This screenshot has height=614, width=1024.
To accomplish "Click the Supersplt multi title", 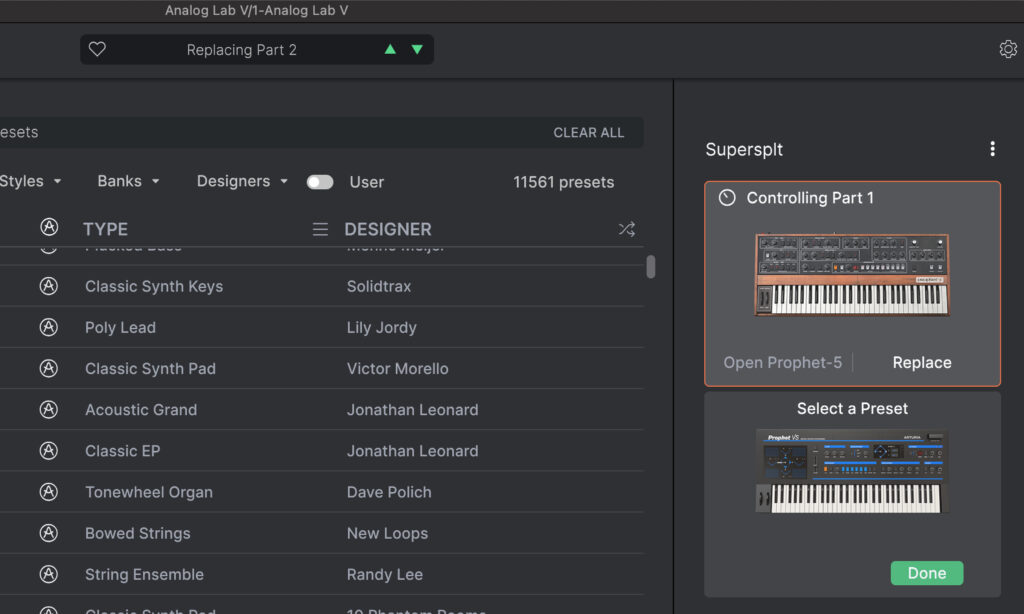I will 744,150.
